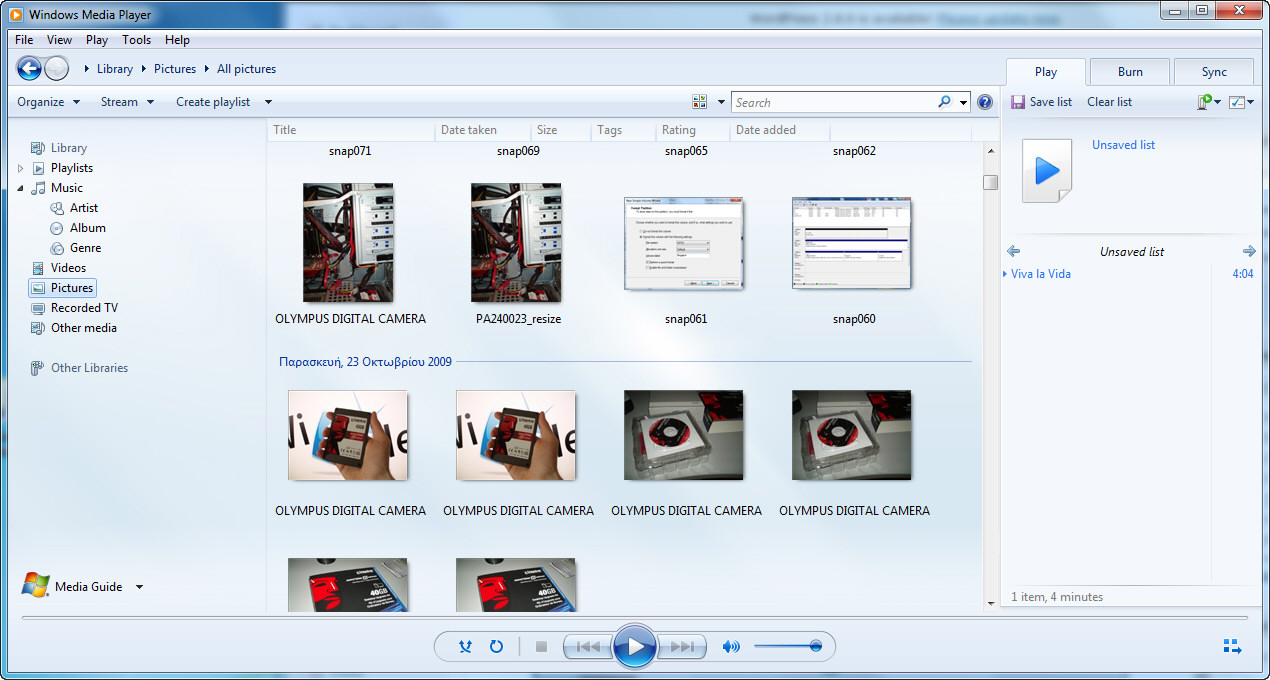Open the Genre view under Music
Image resolution: width=1270 pixels, height=680 pixels.
tap(85, 248)
